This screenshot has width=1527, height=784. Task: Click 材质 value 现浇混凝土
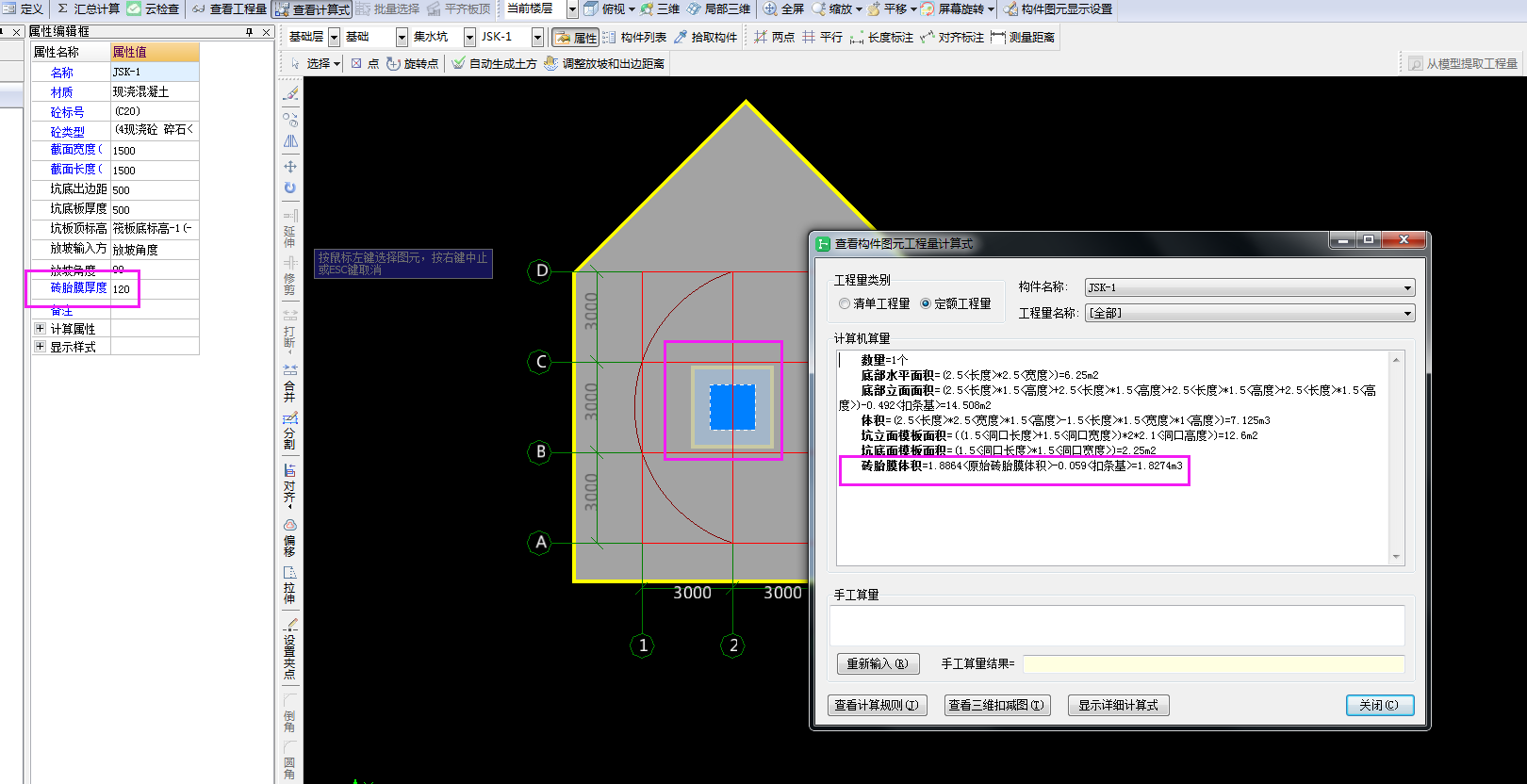tap(155, 92)
